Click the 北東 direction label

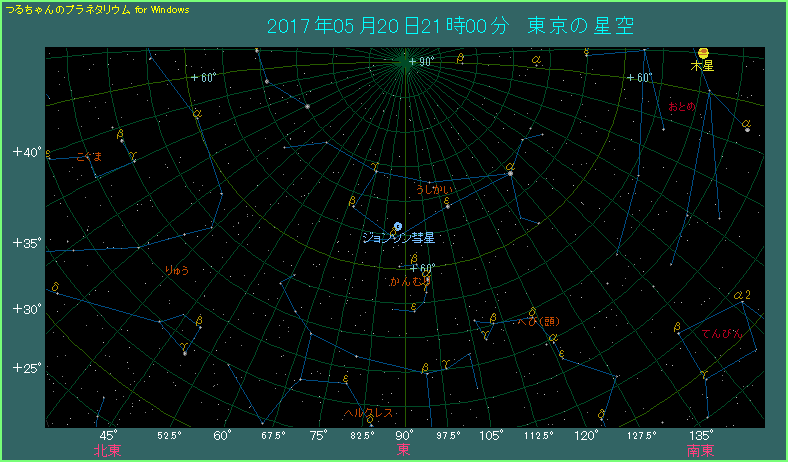pyautogui.click(x=107, y=450)
